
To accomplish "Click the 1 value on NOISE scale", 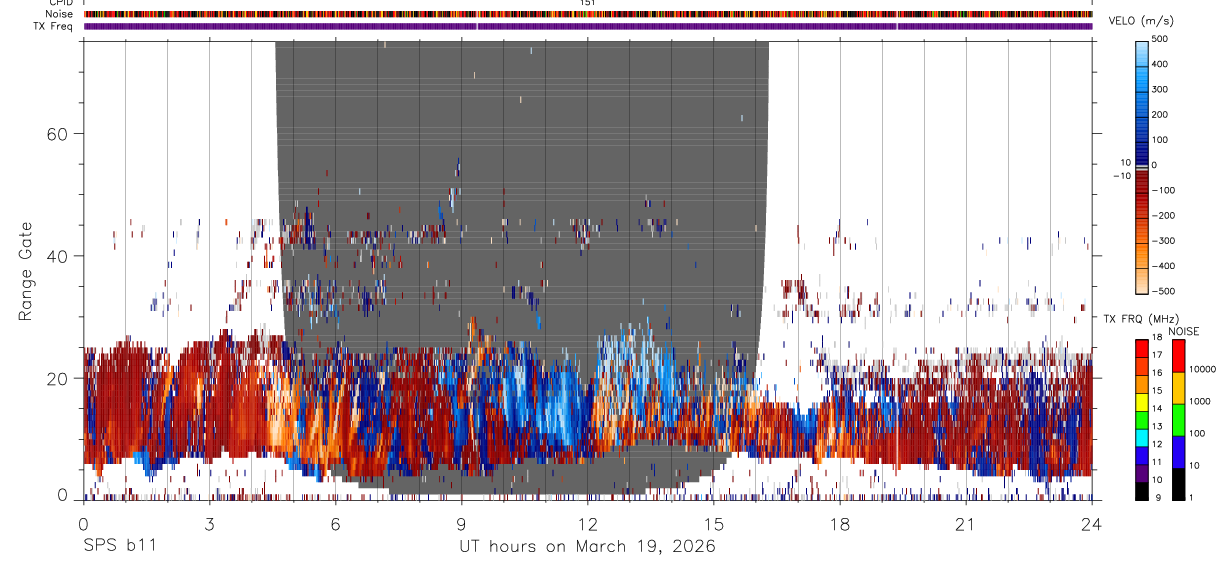I will click(1192, 497).
